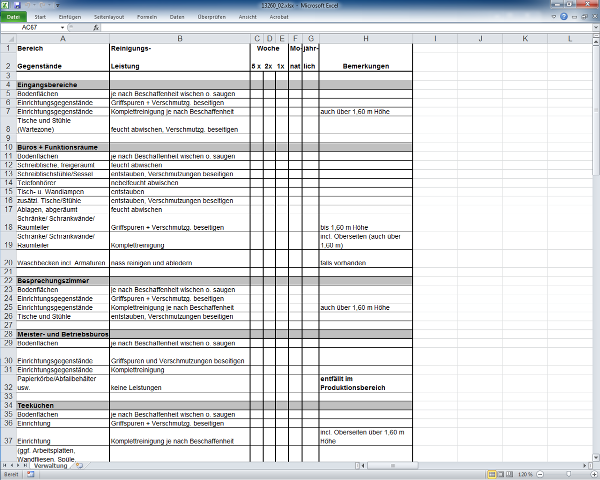Click the 120 % zoom level button

[523, 474]
